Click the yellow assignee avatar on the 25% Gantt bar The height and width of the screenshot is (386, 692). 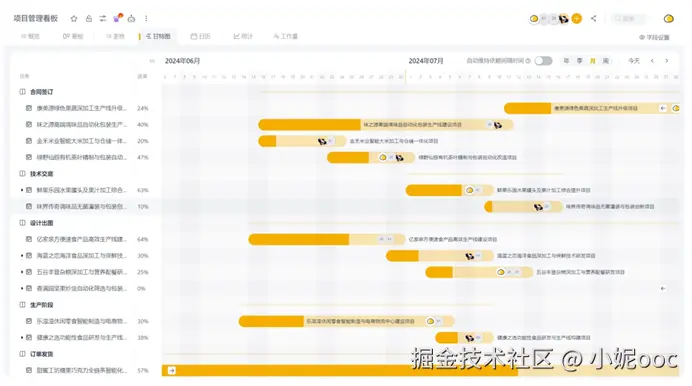pyautogui.click(x=500, y=272)
